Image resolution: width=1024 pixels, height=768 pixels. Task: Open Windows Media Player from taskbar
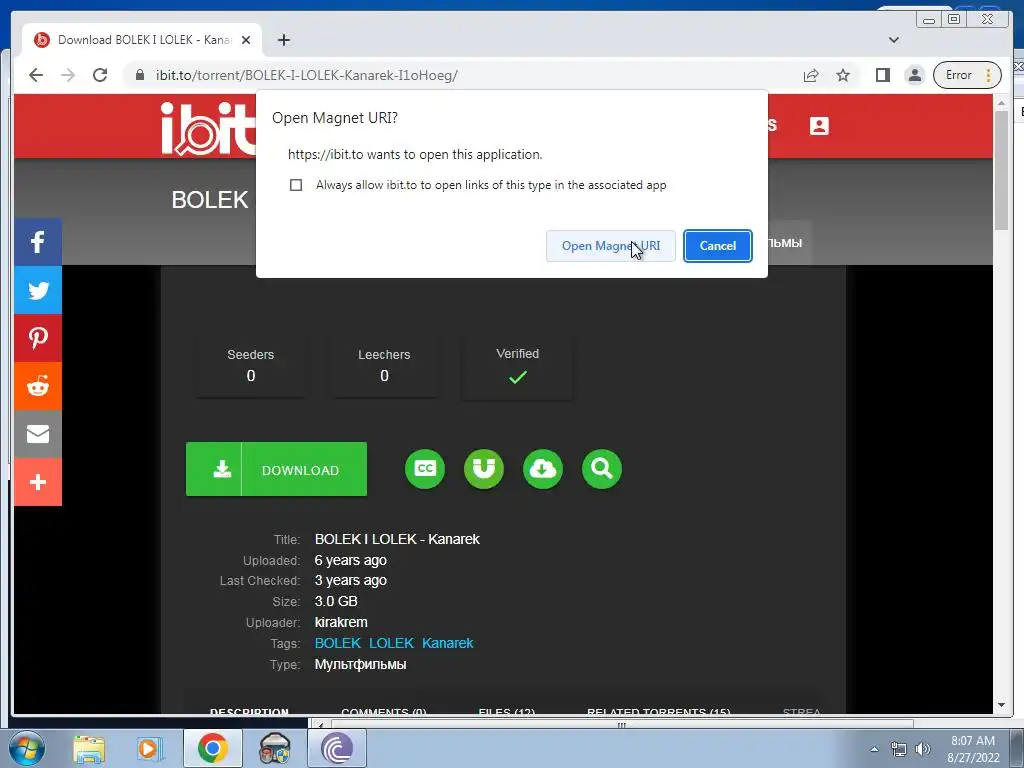[x=148, y=748]
